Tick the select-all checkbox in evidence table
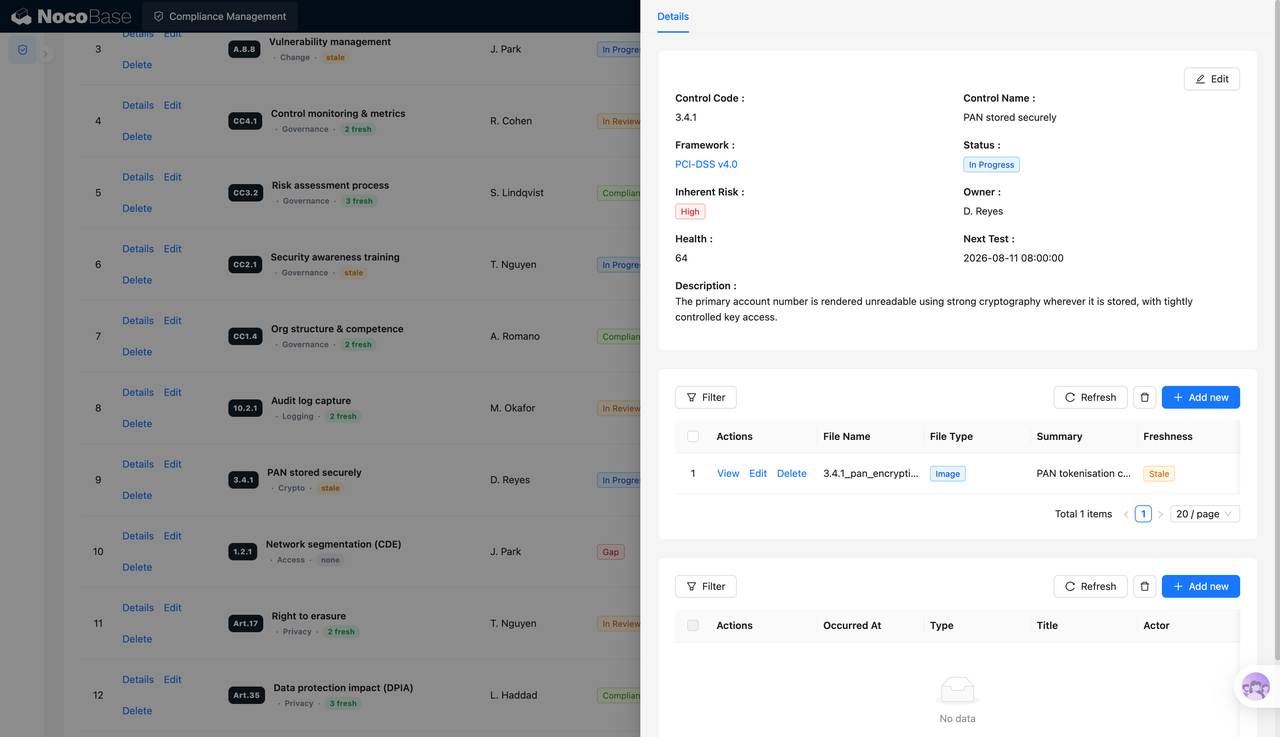Image resolution: width=1280 pixels, height=737 pixels. coord(693,436)
